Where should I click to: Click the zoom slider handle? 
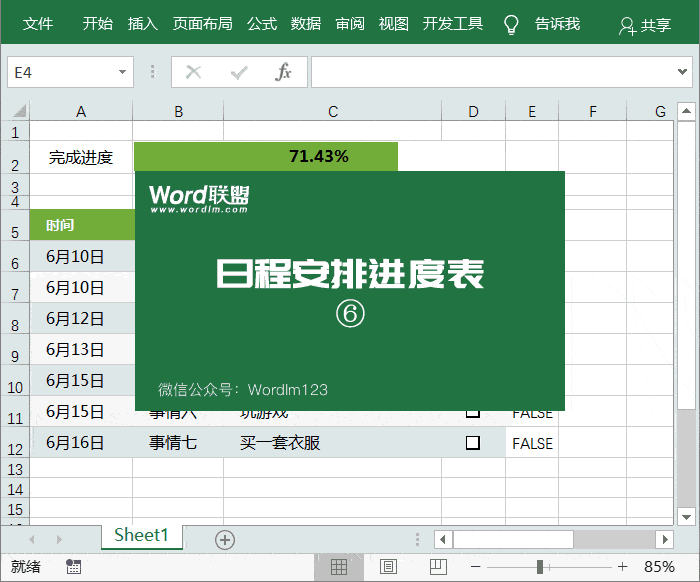tap(540, 567)
